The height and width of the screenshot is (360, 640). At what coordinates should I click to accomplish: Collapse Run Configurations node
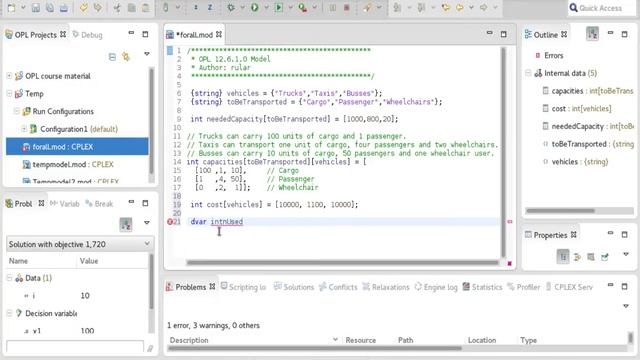coord(16,111)
